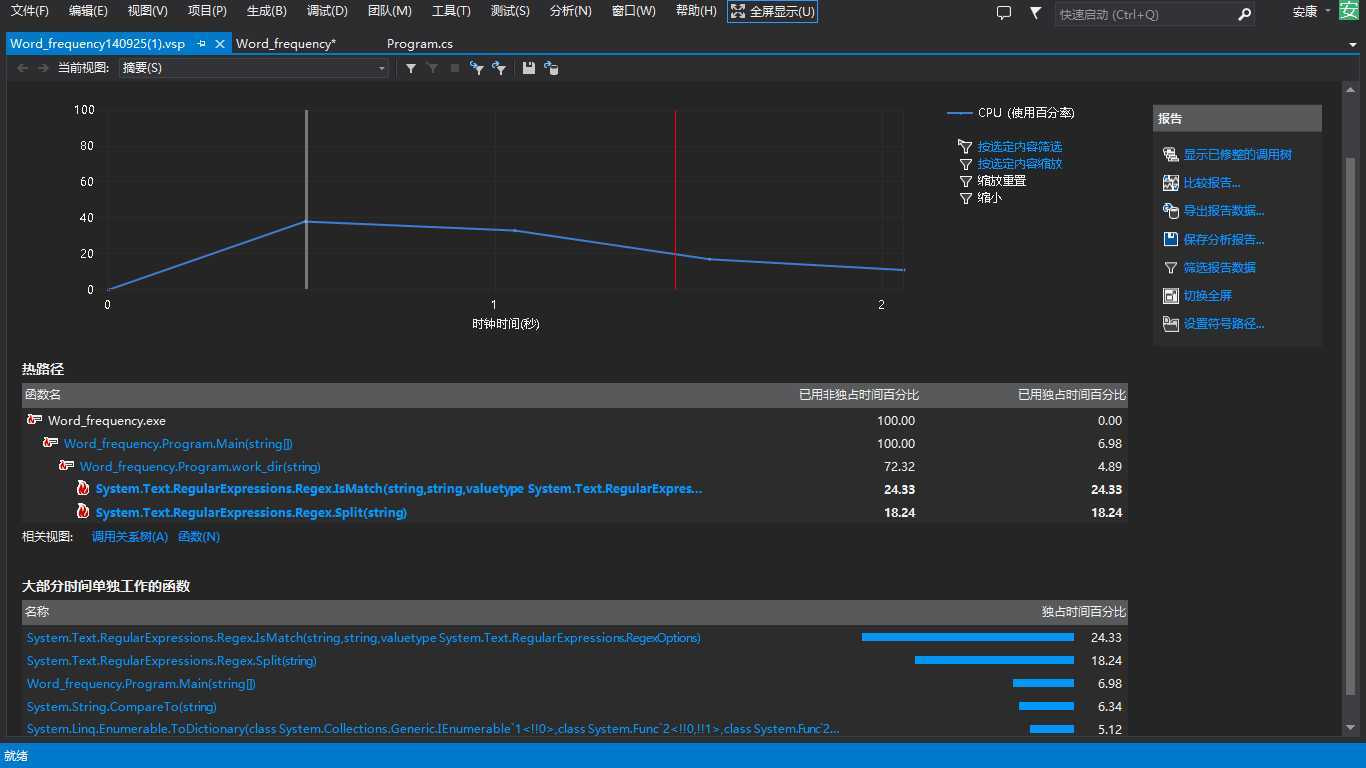This screenshot has height=768, width=1366.
Task: Click the green user avatar icon
Action: (x=1349, y=11)
